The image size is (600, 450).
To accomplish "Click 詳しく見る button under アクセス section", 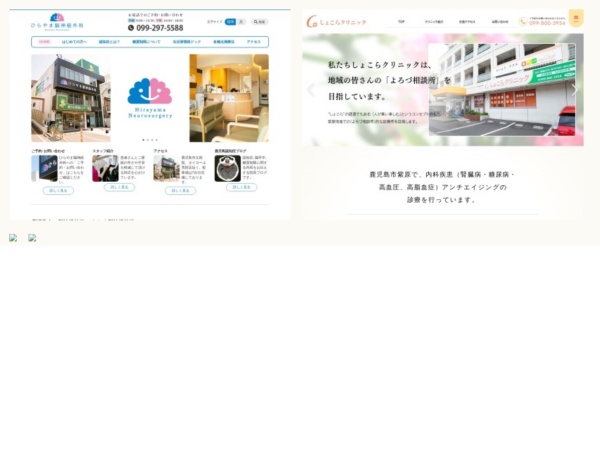I will 179,190.
